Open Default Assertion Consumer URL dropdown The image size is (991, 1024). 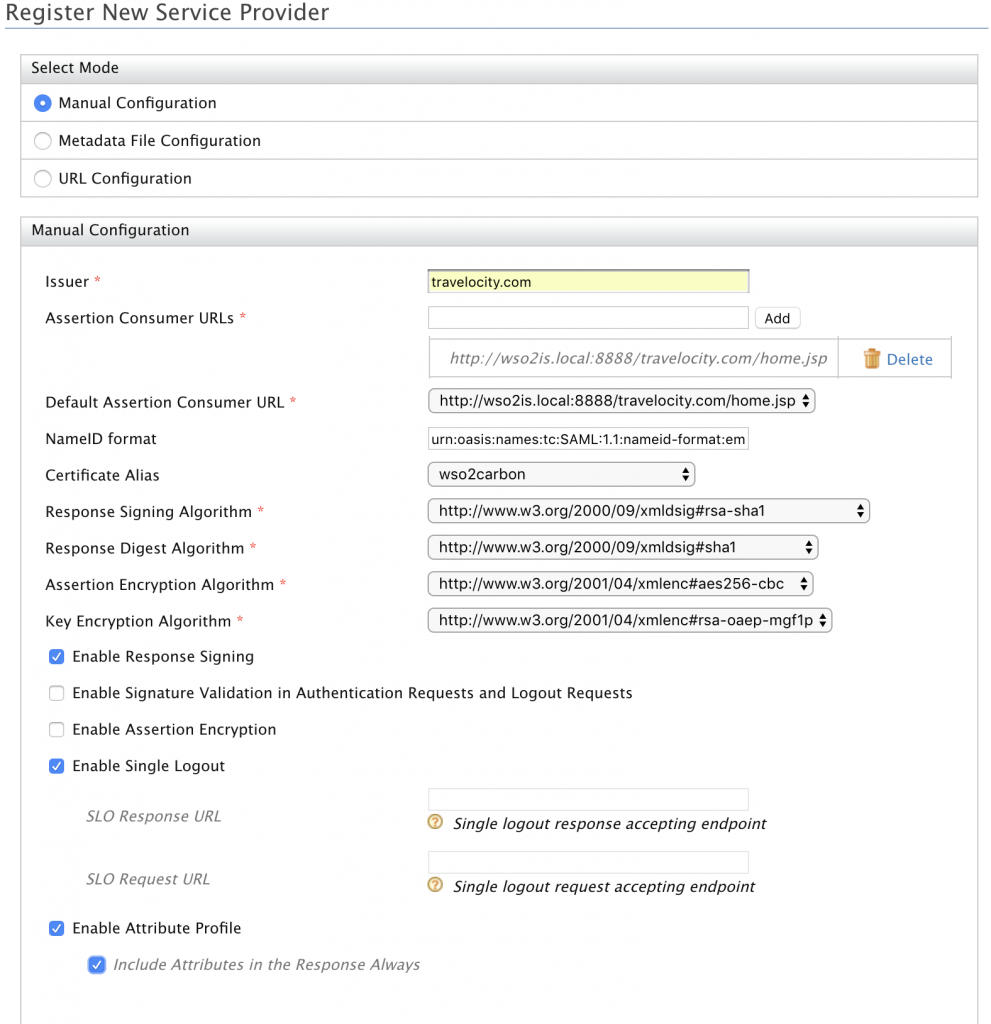click(622, 401)
